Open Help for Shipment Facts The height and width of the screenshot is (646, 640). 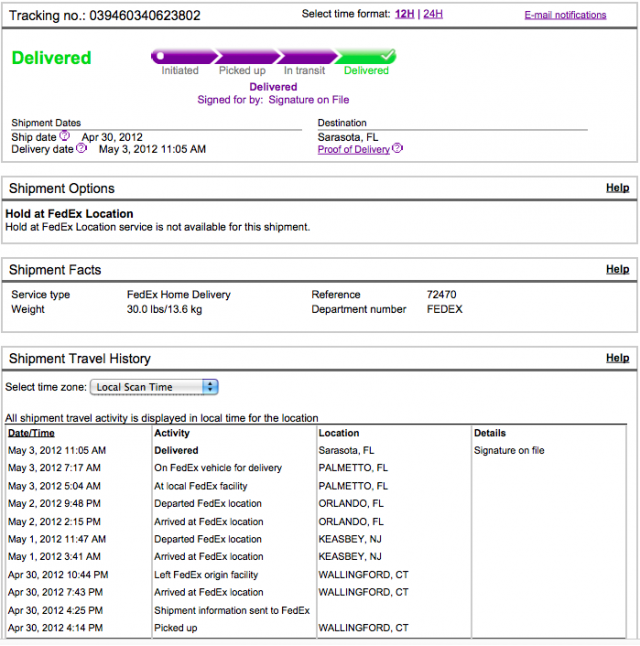point(617,269)
